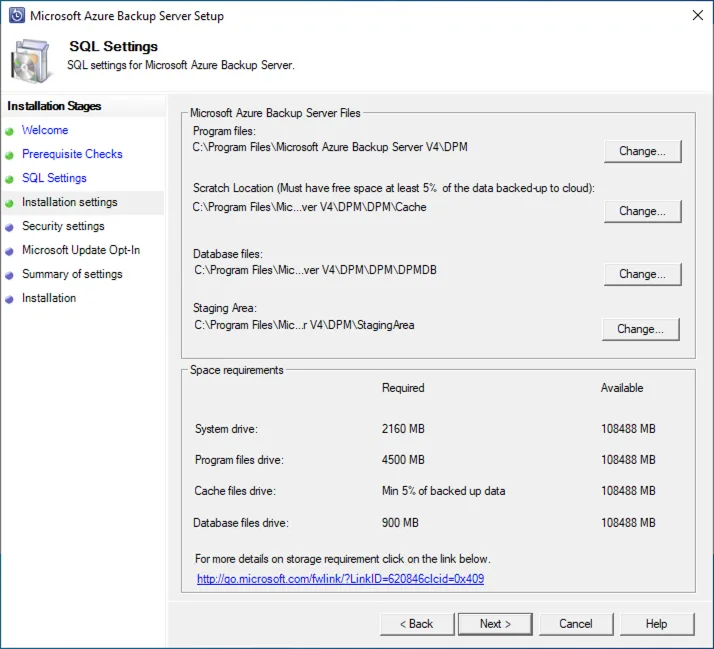Image resolution: width=714 pixels, height=649 pixels.
Task: Click the Azure Backup Server title bar icon
Action: 16,16
